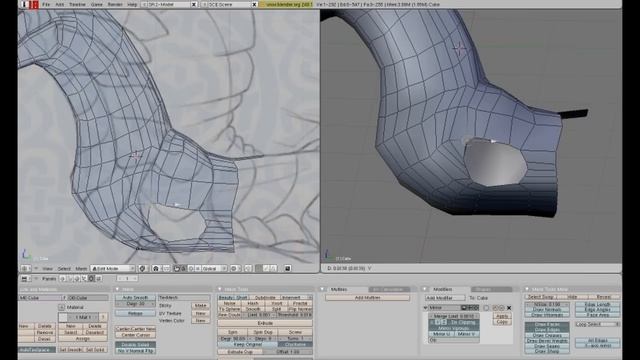The width and height of the screenshot is (640, 360).
Task: Click the material question mark button
Action: pos(103,317)
